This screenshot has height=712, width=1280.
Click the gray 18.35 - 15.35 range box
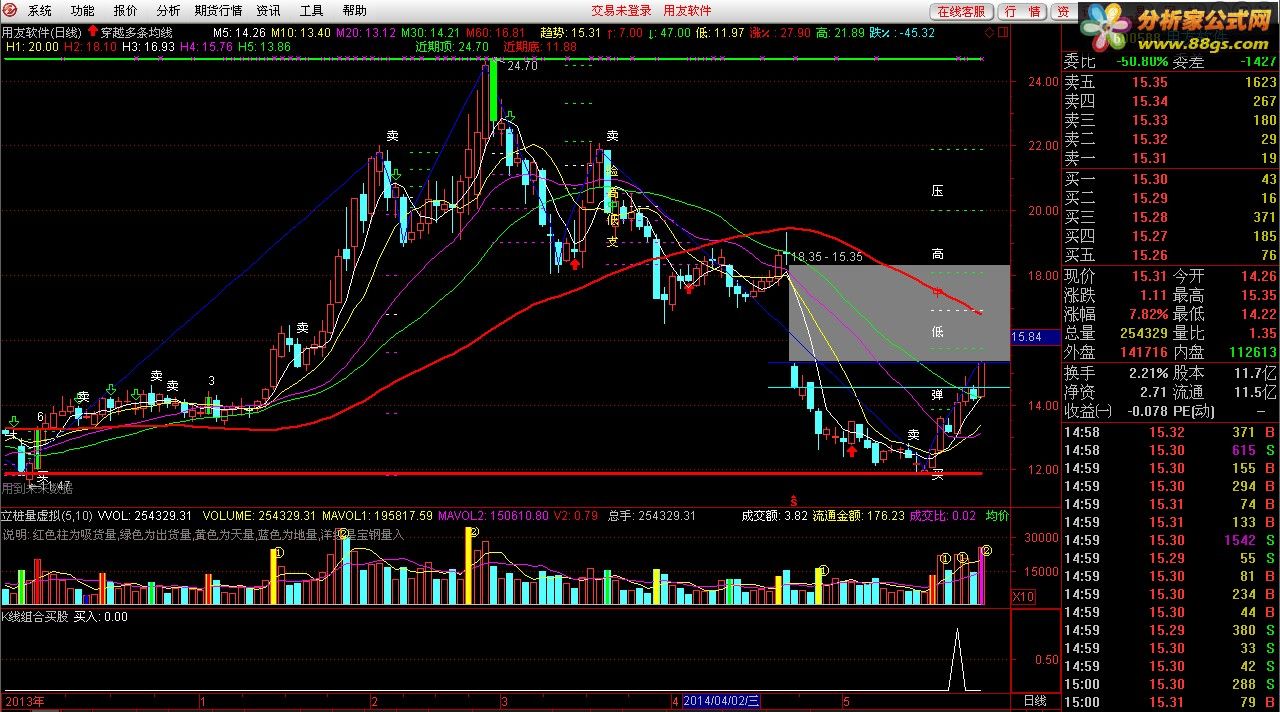pyautogui.click(x=899, y=313)
